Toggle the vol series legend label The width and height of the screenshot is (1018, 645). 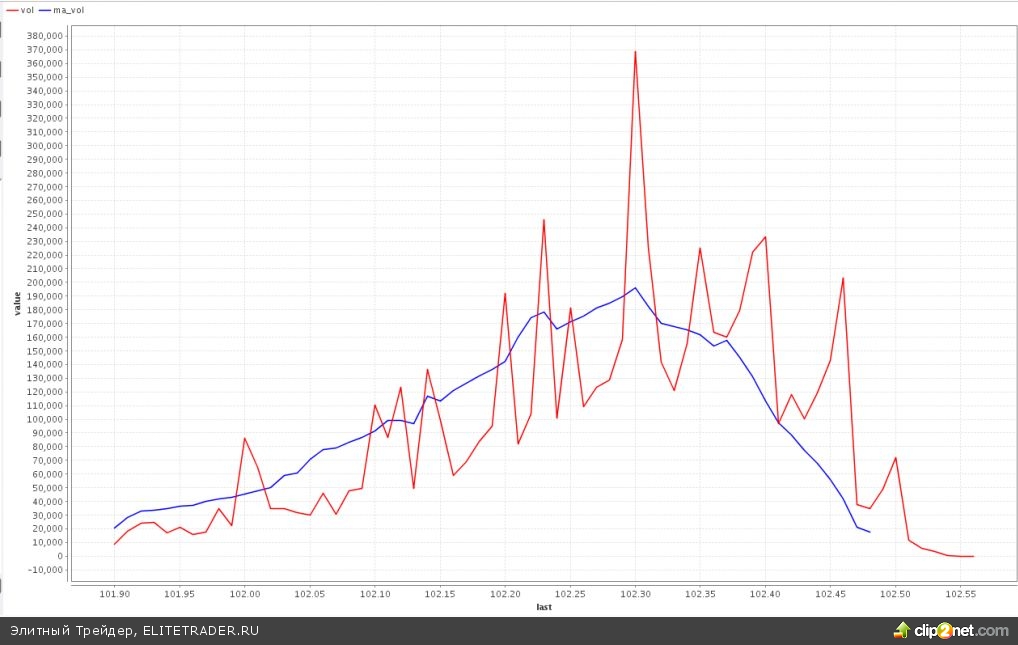(25, 8)
